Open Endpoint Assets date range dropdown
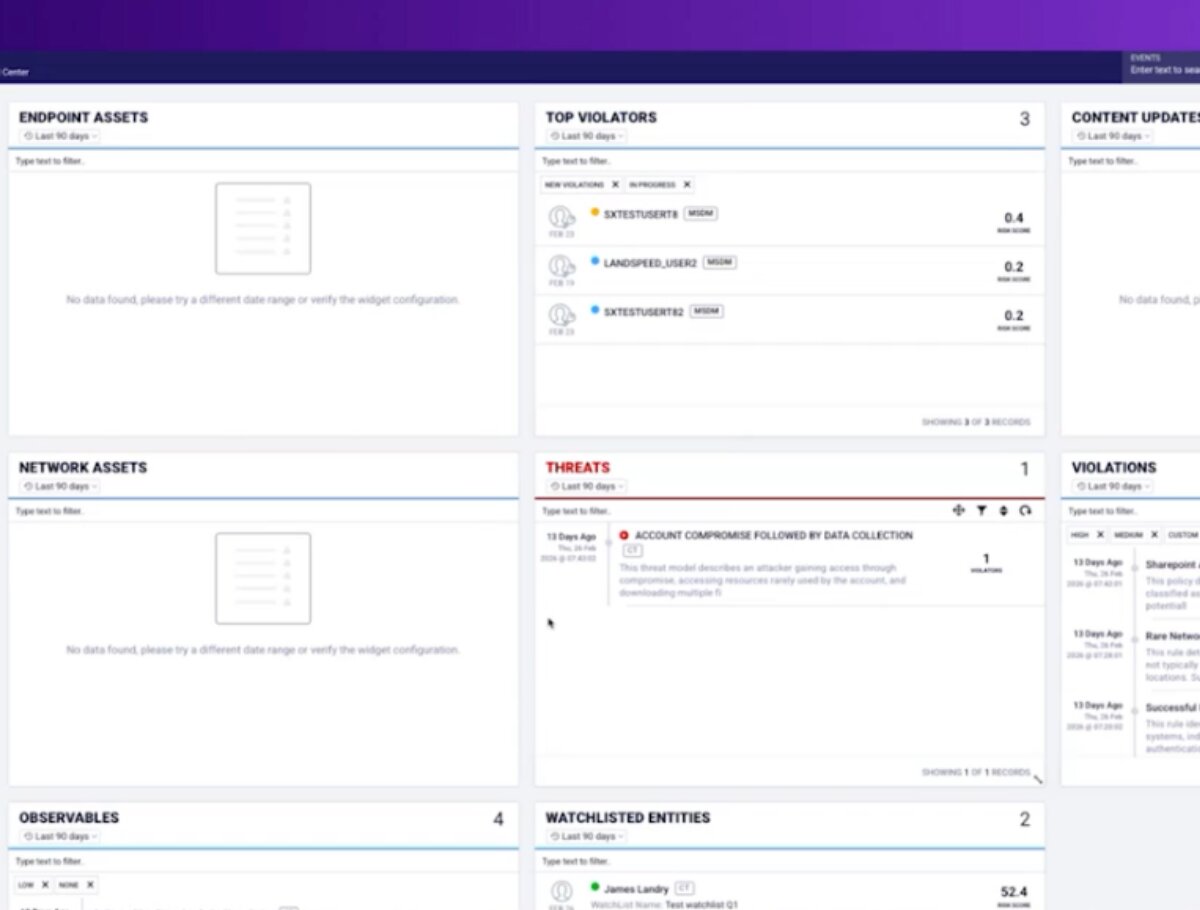This screenshot has height=910, width=1200. pos(60,136)
